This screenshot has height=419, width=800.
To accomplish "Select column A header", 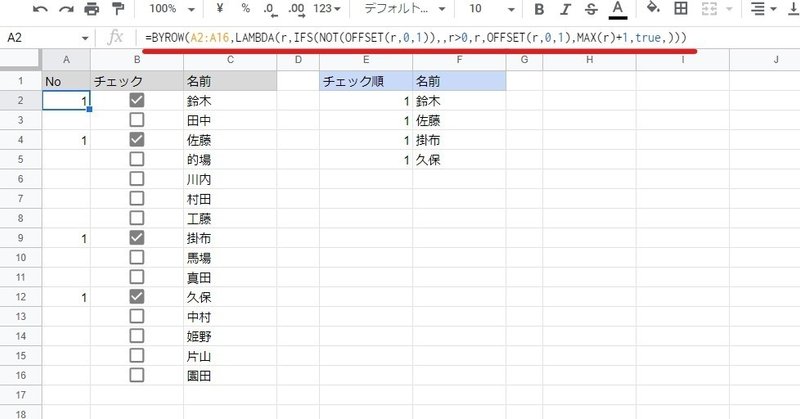I will tap(66, 60).
